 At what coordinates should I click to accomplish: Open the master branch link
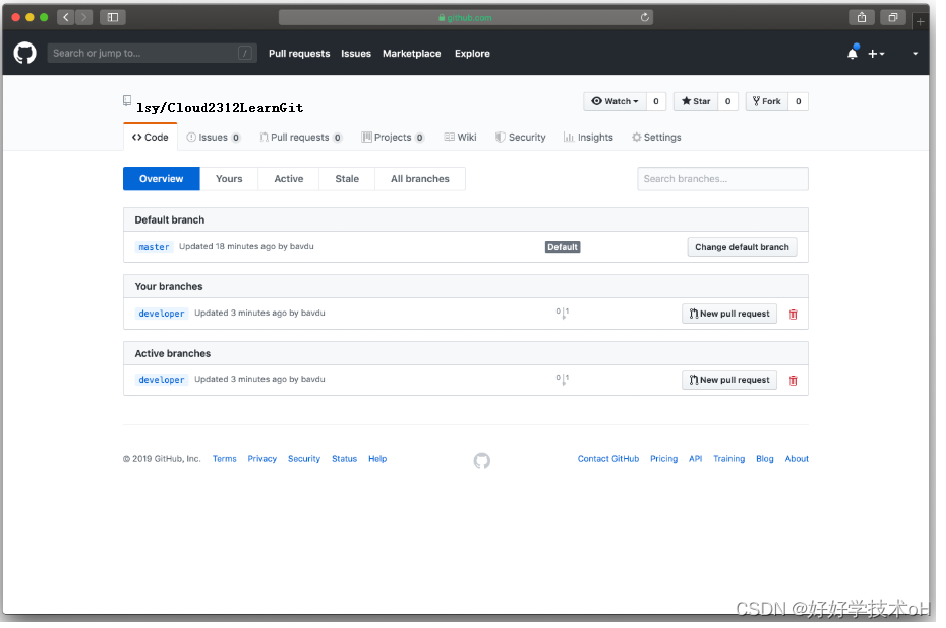[x=154, y=247]
